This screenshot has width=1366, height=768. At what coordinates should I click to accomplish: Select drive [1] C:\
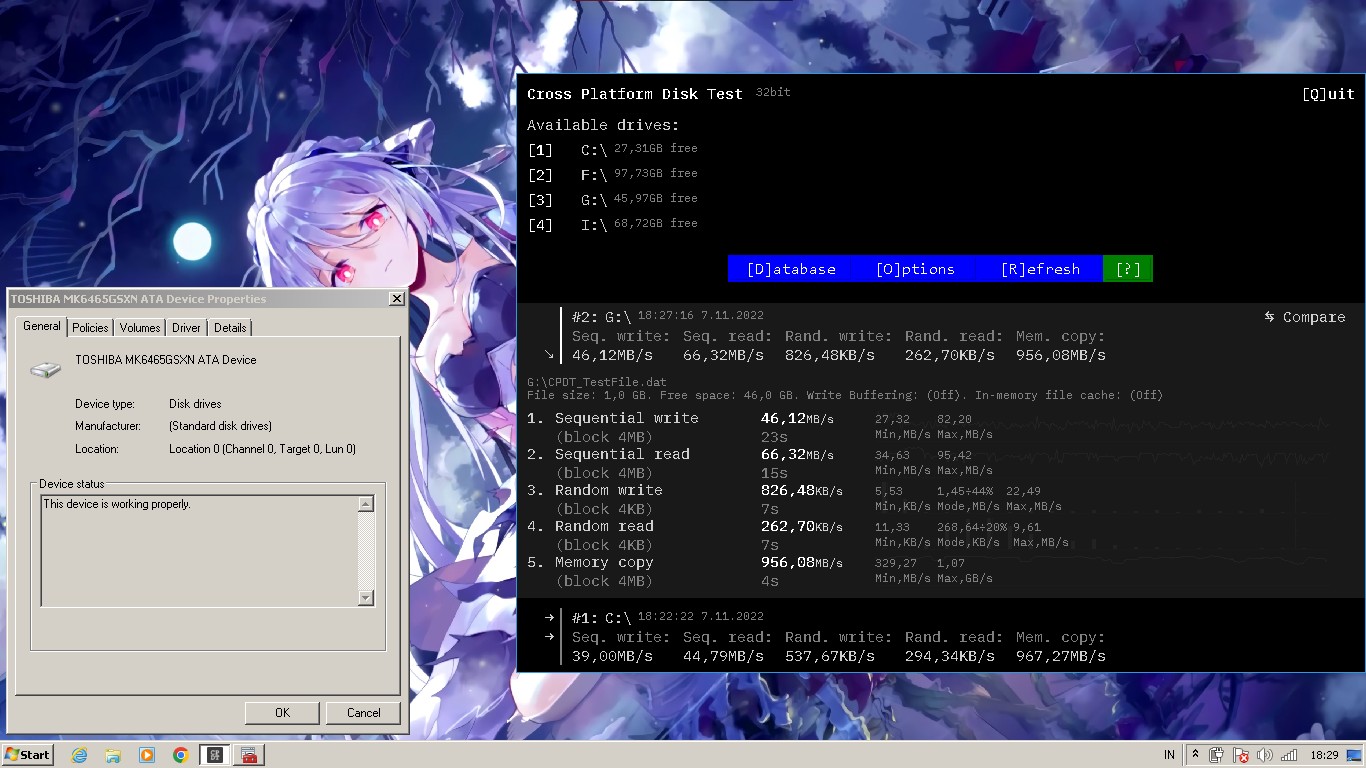[x=613, y=149]
